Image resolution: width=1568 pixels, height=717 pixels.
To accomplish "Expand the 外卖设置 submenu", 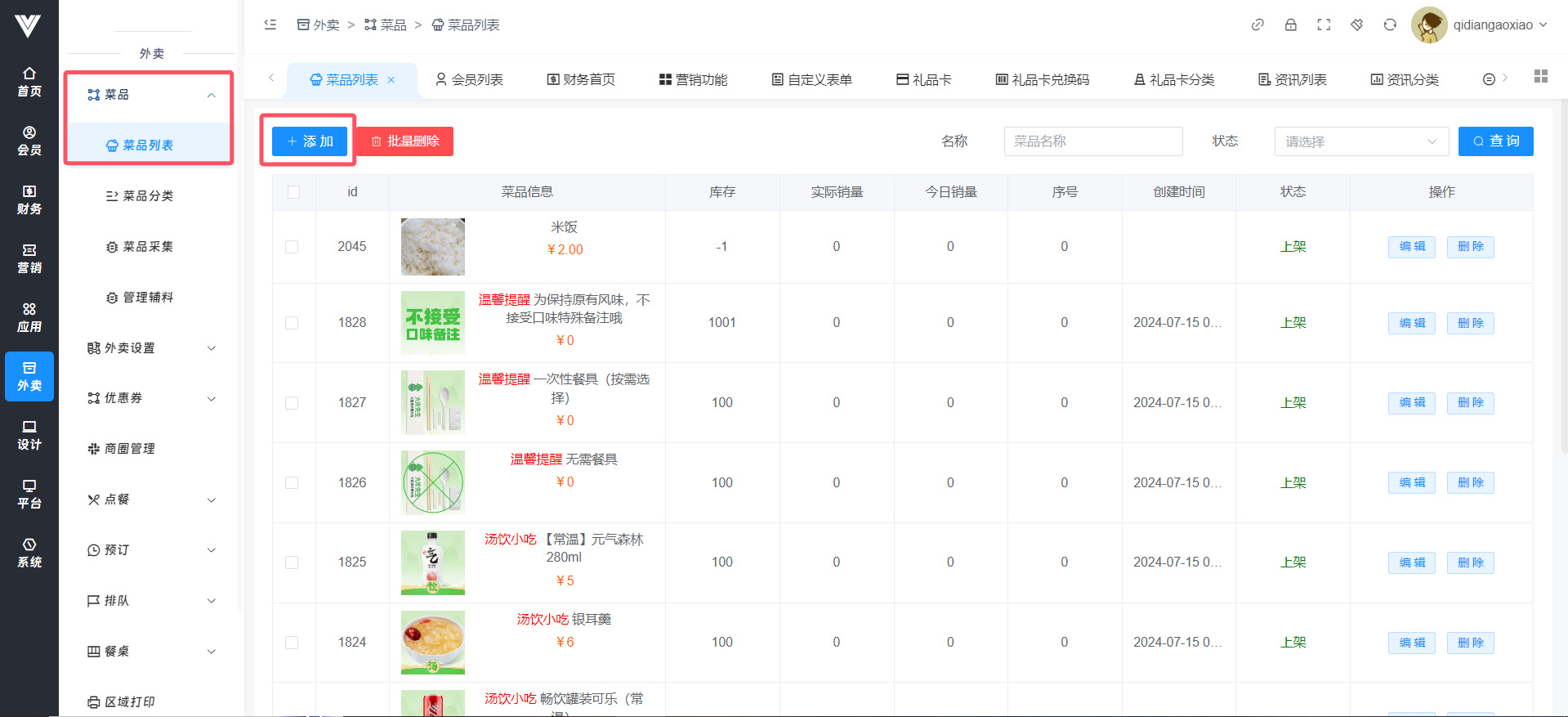I will click(x=151, y=348).
